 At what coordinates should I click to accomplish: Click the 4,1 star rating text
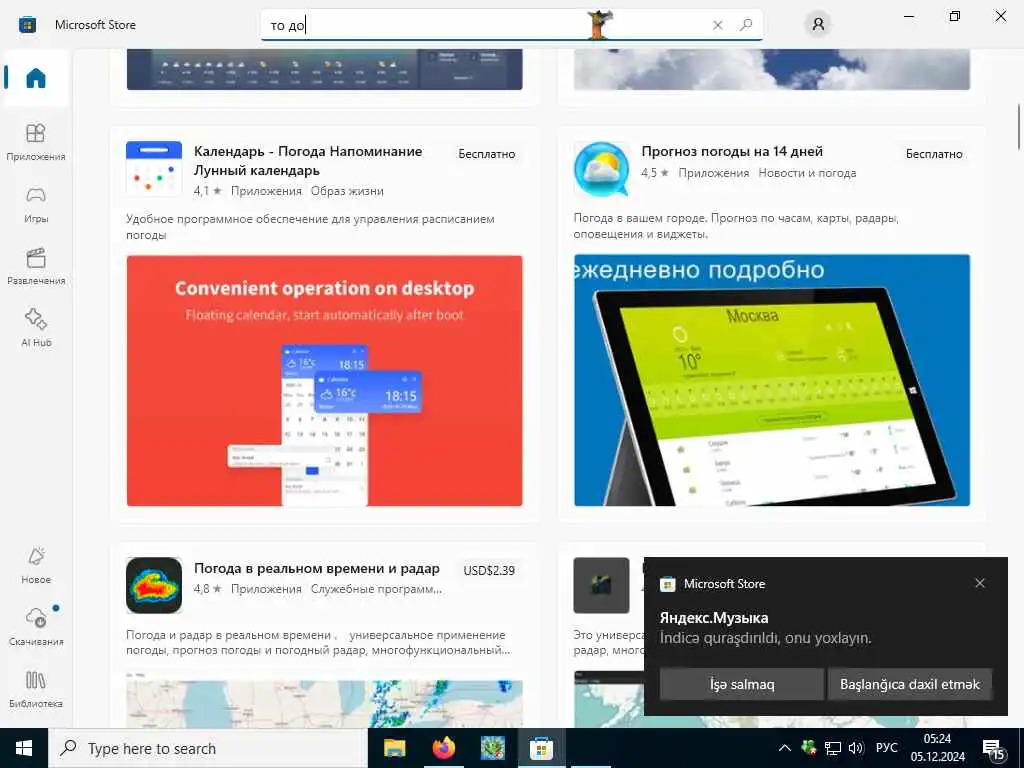pos(208,191)
